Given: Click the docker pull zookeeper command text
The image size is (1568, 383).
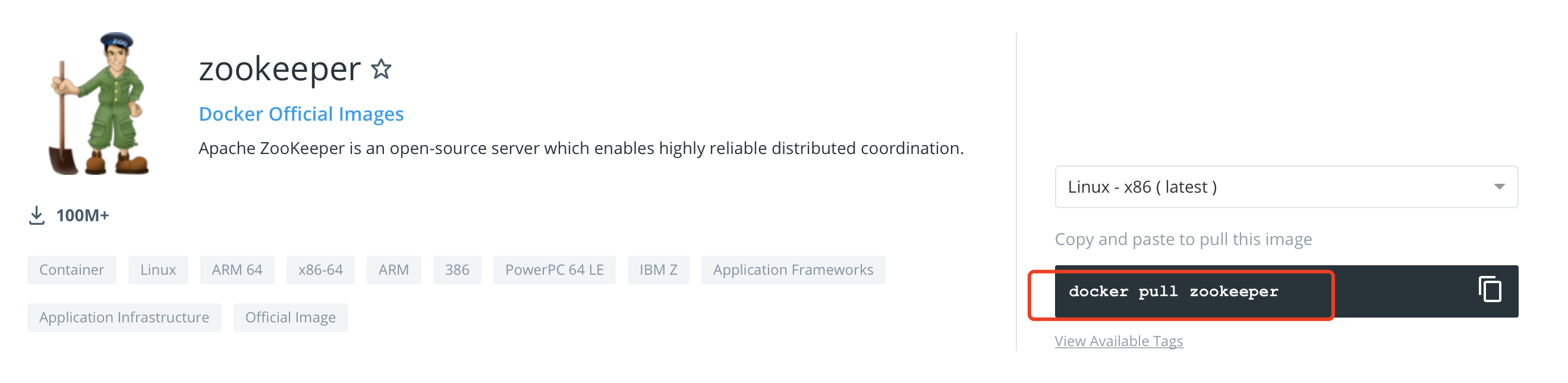Looking at the screenshot, I should click(x=1173, y=291).
